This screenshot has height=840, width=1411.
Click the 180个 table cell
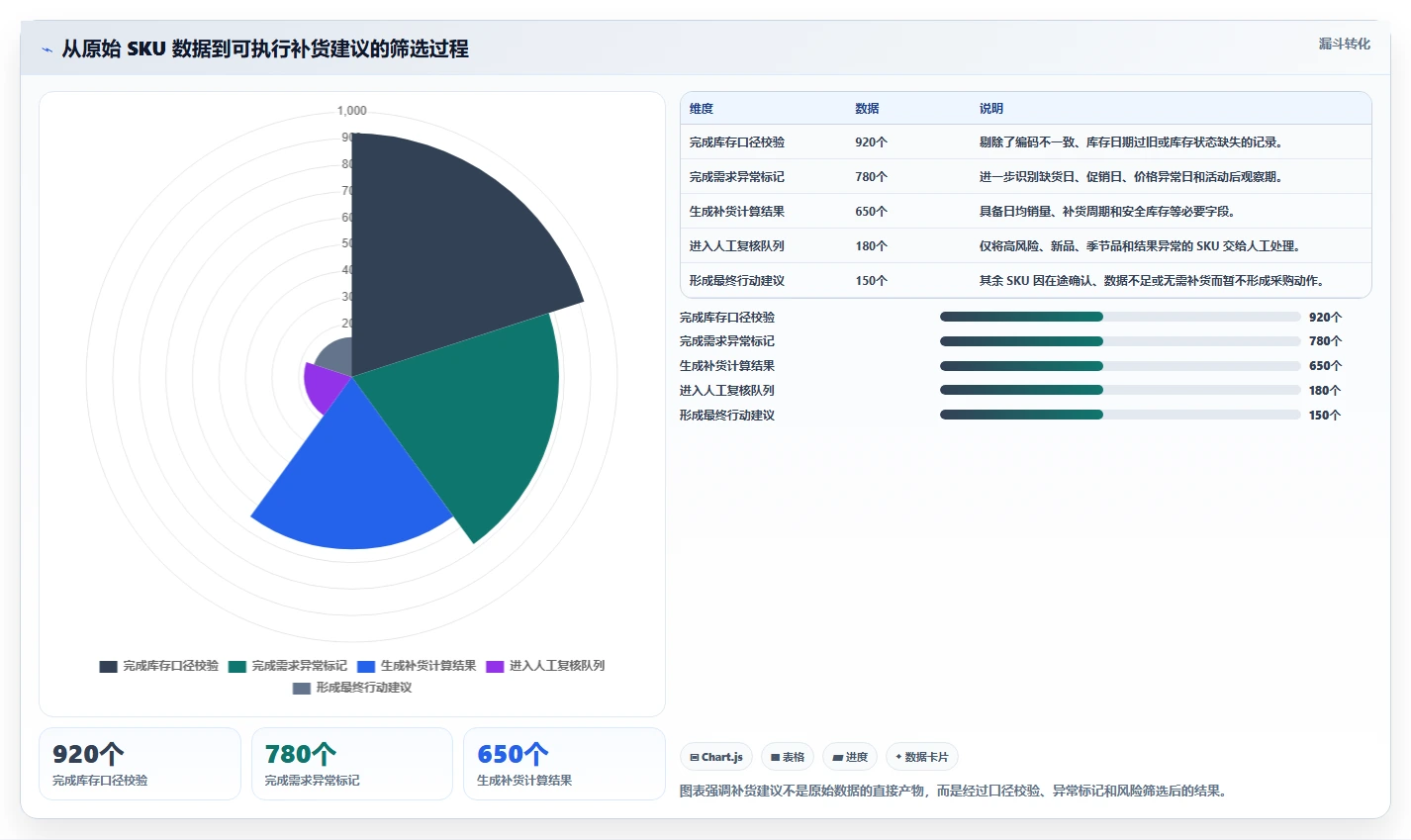[x=872, y=246]
